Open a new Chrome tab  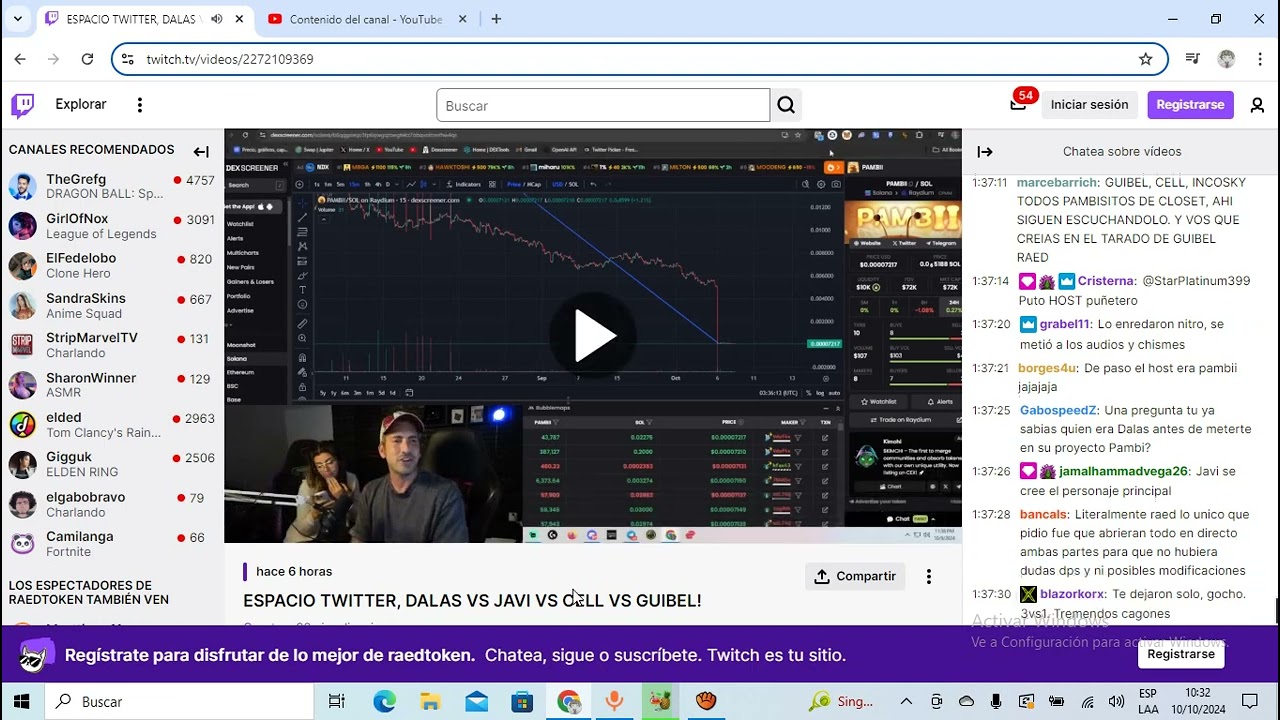tap(496, 19)
